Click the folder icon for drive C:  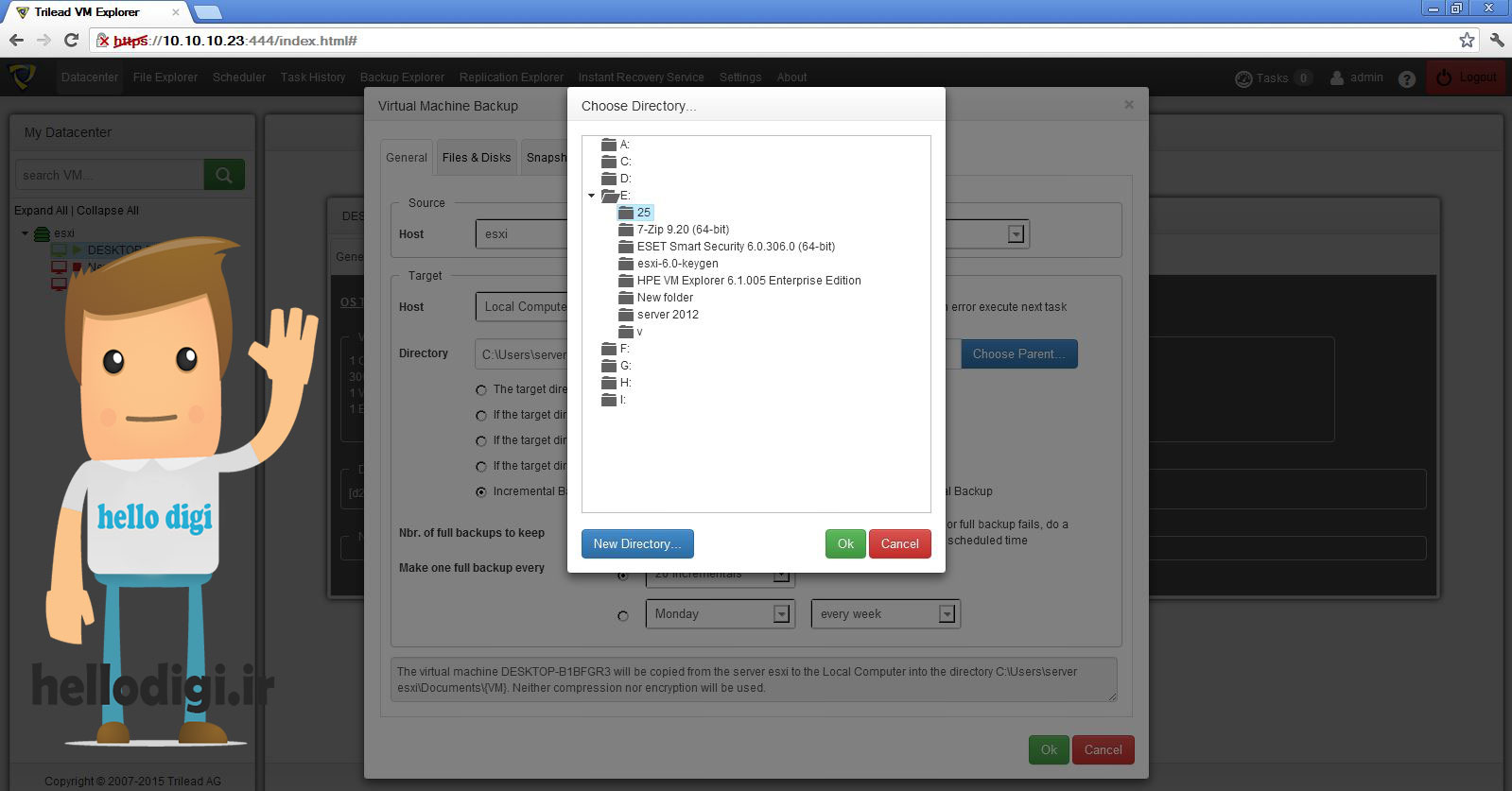tap(609, 162)
